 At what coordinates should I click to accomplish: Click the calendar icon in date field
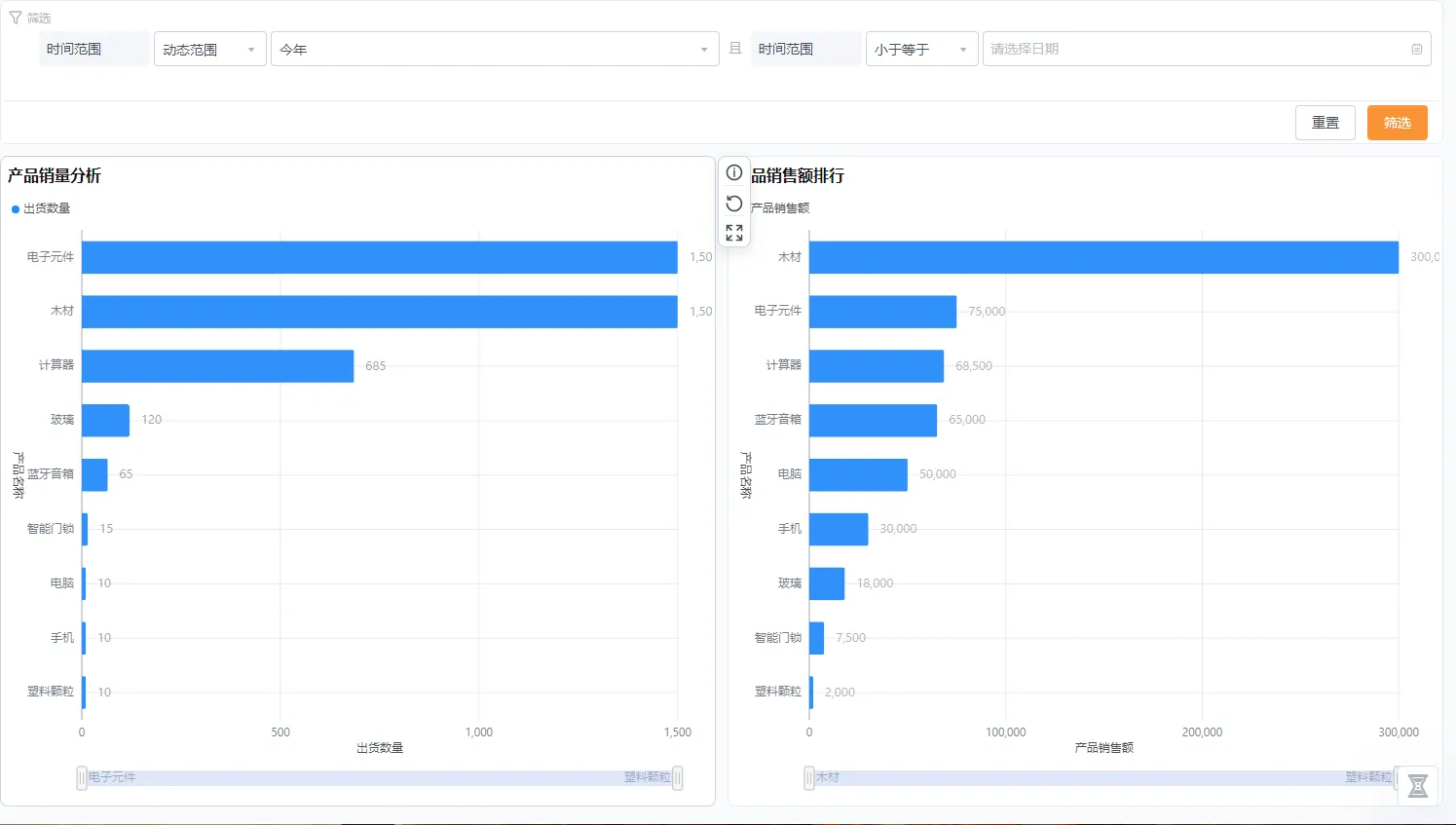[1416, 50]
